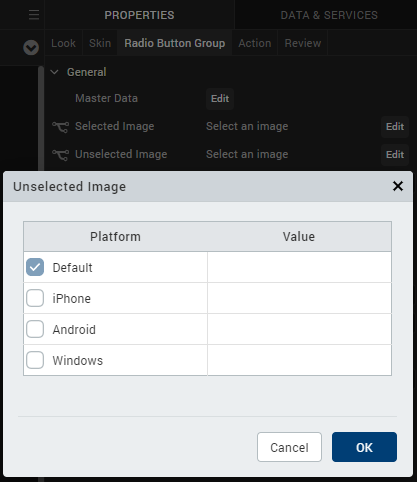Image resolution: width=417 pixels, height=482 pixels.
Task: Tick the Windows platform checkbox
Action: coord(35,360)
